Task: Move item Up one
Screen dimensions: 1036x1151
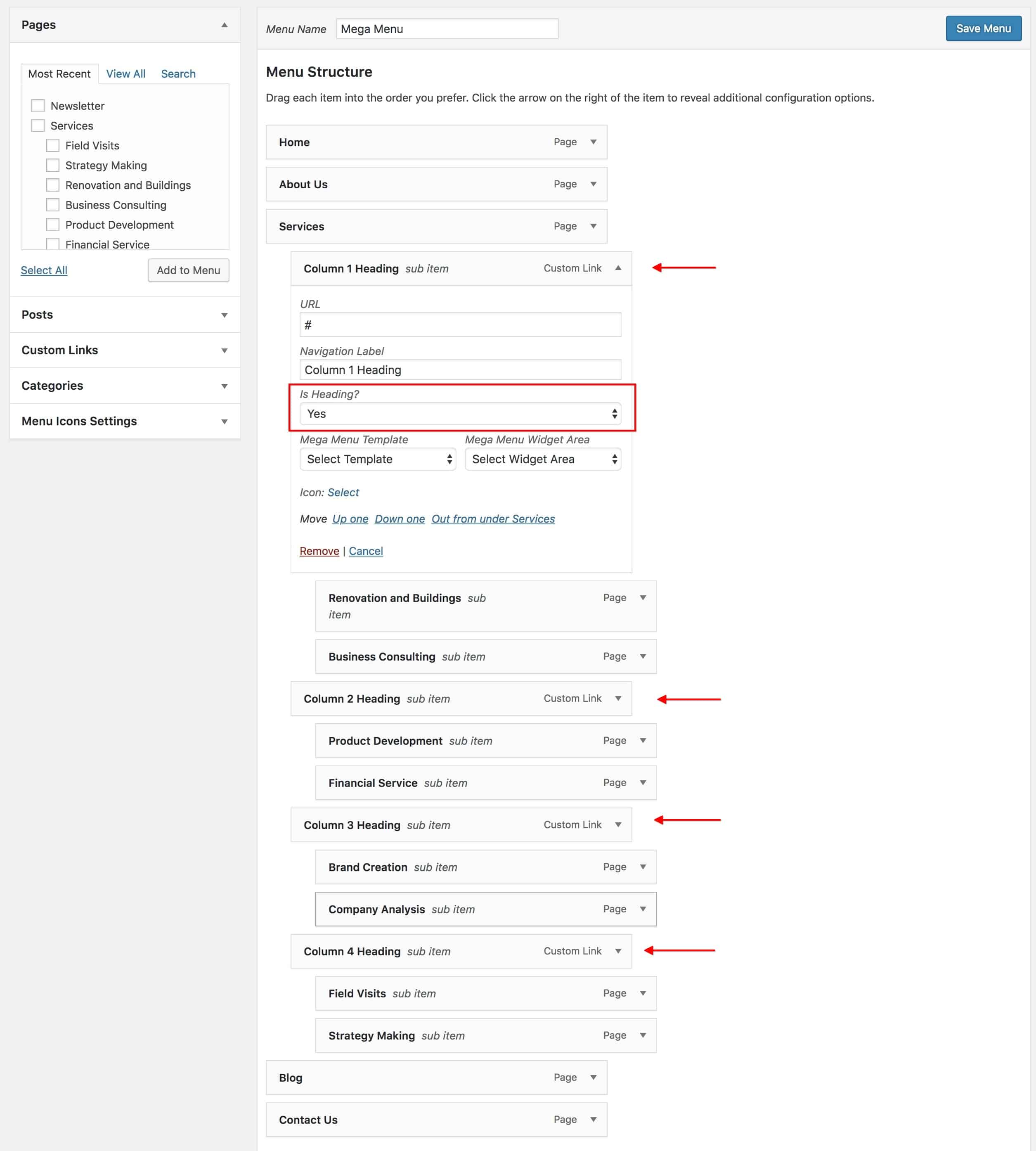Action: pyautogui.click(x=350, y=519)
